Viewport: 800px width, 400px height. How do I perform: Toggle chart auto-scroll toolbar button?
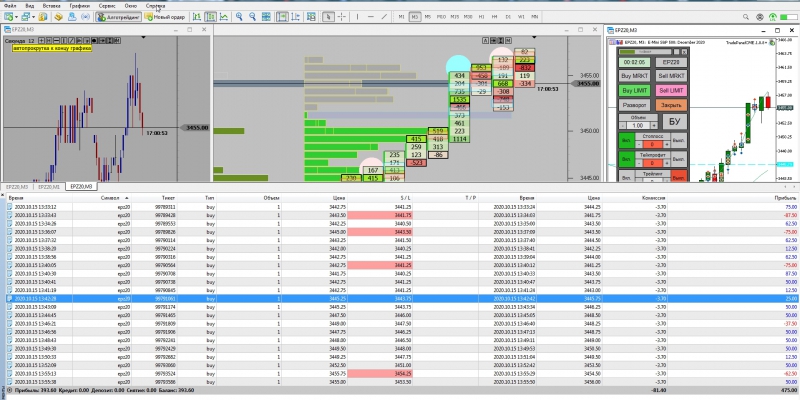point(282,17)
